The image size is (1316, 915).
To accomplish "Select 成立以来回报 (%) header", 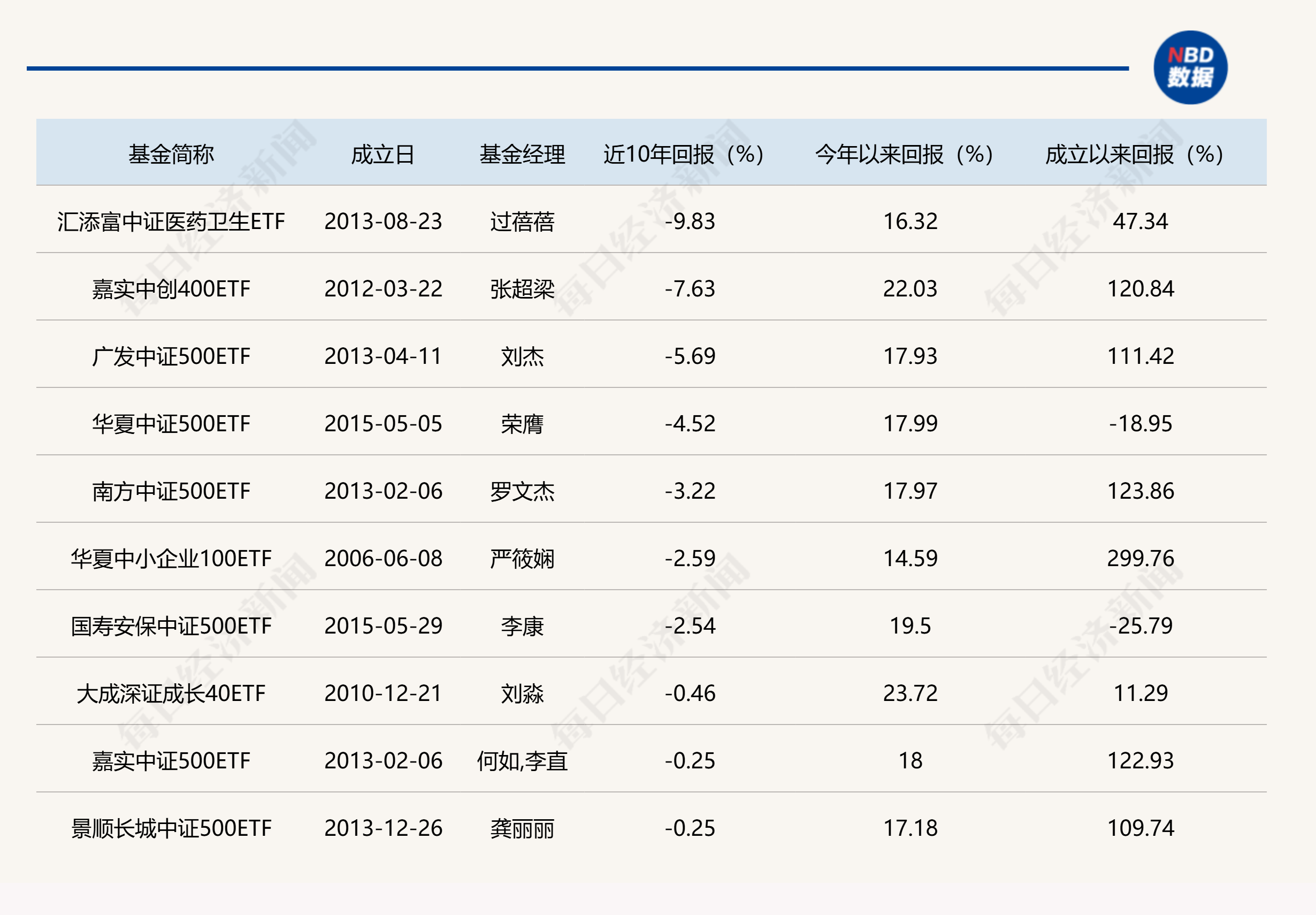I will (1134, 154).
